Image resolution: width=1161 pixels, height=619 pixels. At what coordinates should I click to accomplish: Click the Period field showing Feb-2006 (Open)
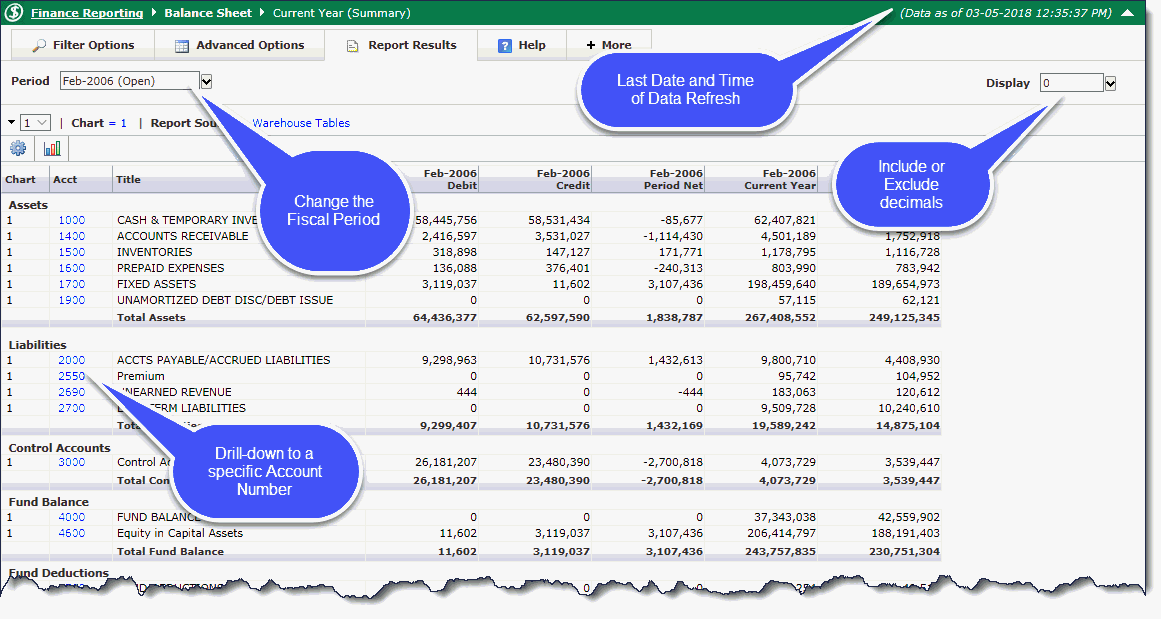pos(128,81)
